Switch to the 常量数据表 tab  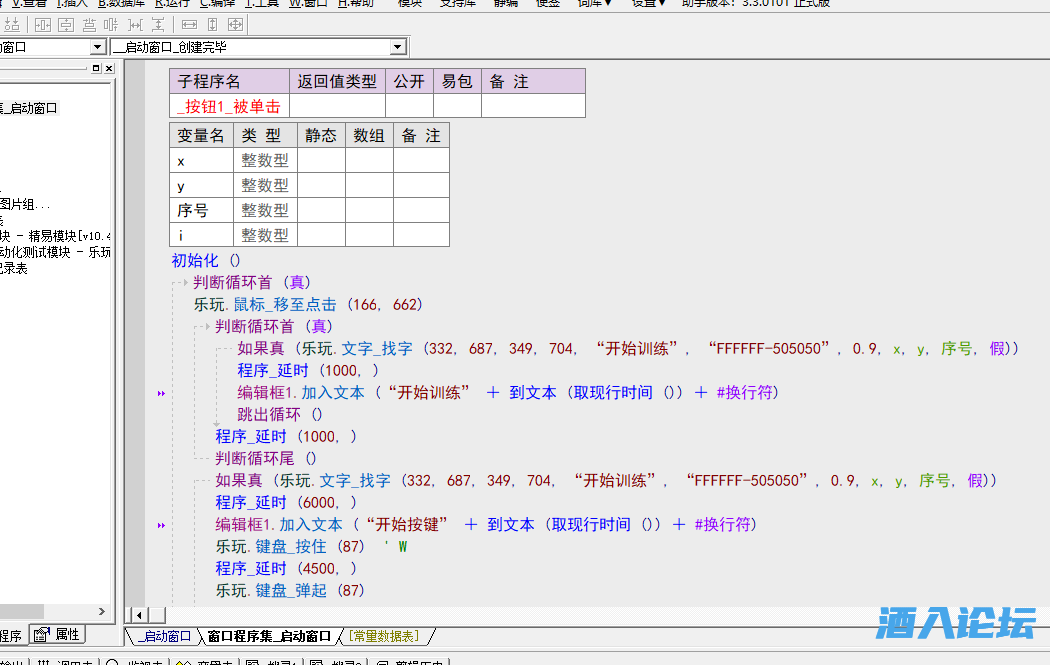point(384,636)
